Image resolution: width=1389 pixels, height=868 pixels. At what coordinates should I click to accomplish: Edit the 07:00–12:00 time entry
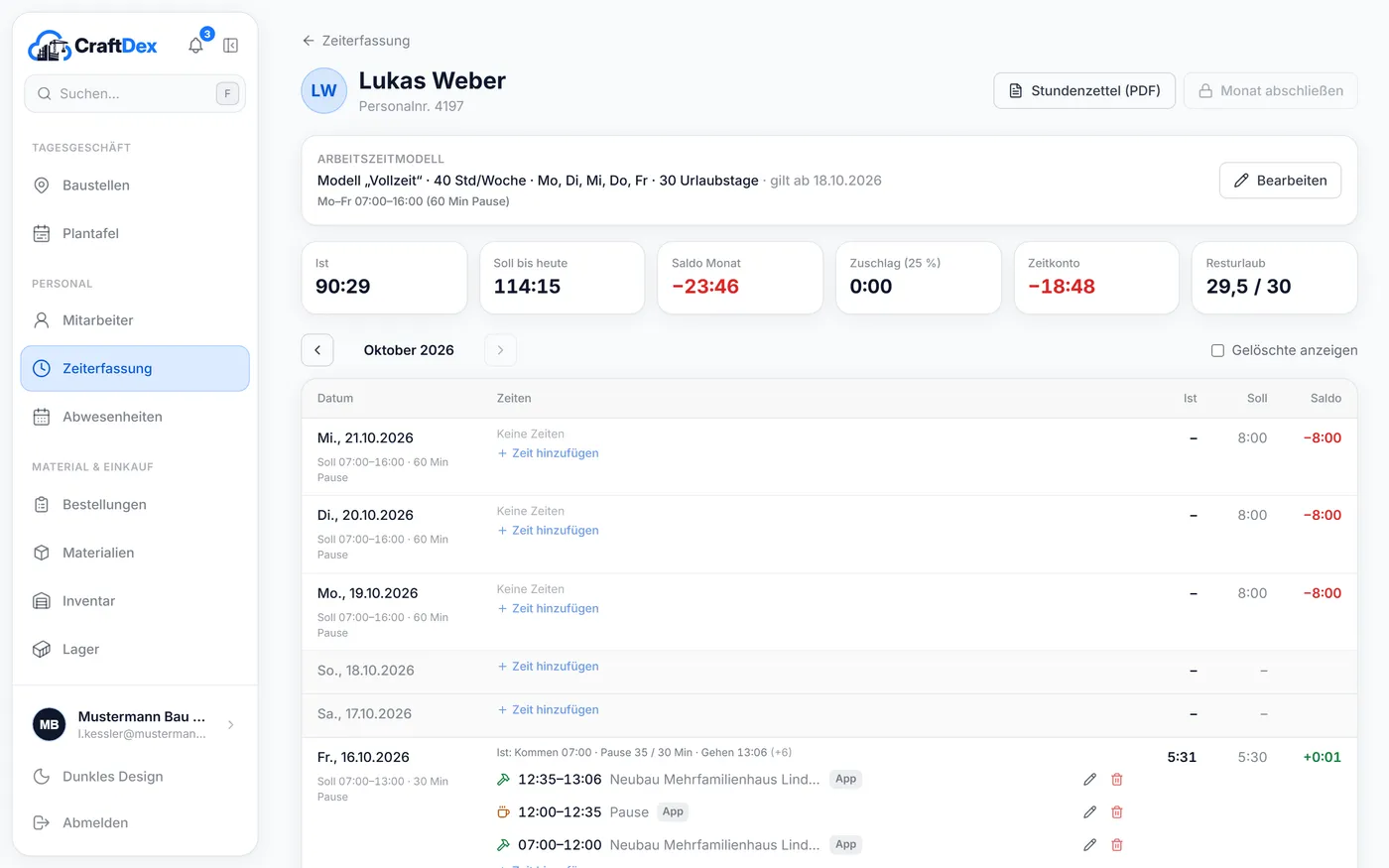coord(1089,845)
